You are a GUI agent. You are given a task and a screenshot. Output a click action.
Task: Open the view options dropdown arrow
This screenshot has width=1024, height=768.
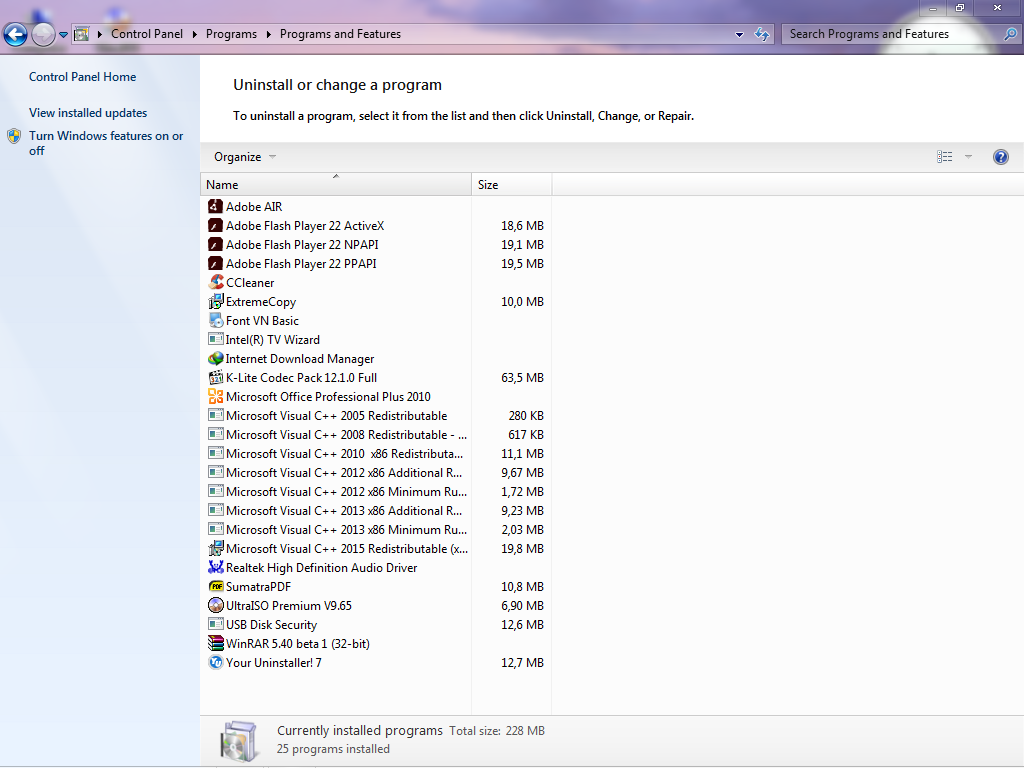tap(968, 157)
